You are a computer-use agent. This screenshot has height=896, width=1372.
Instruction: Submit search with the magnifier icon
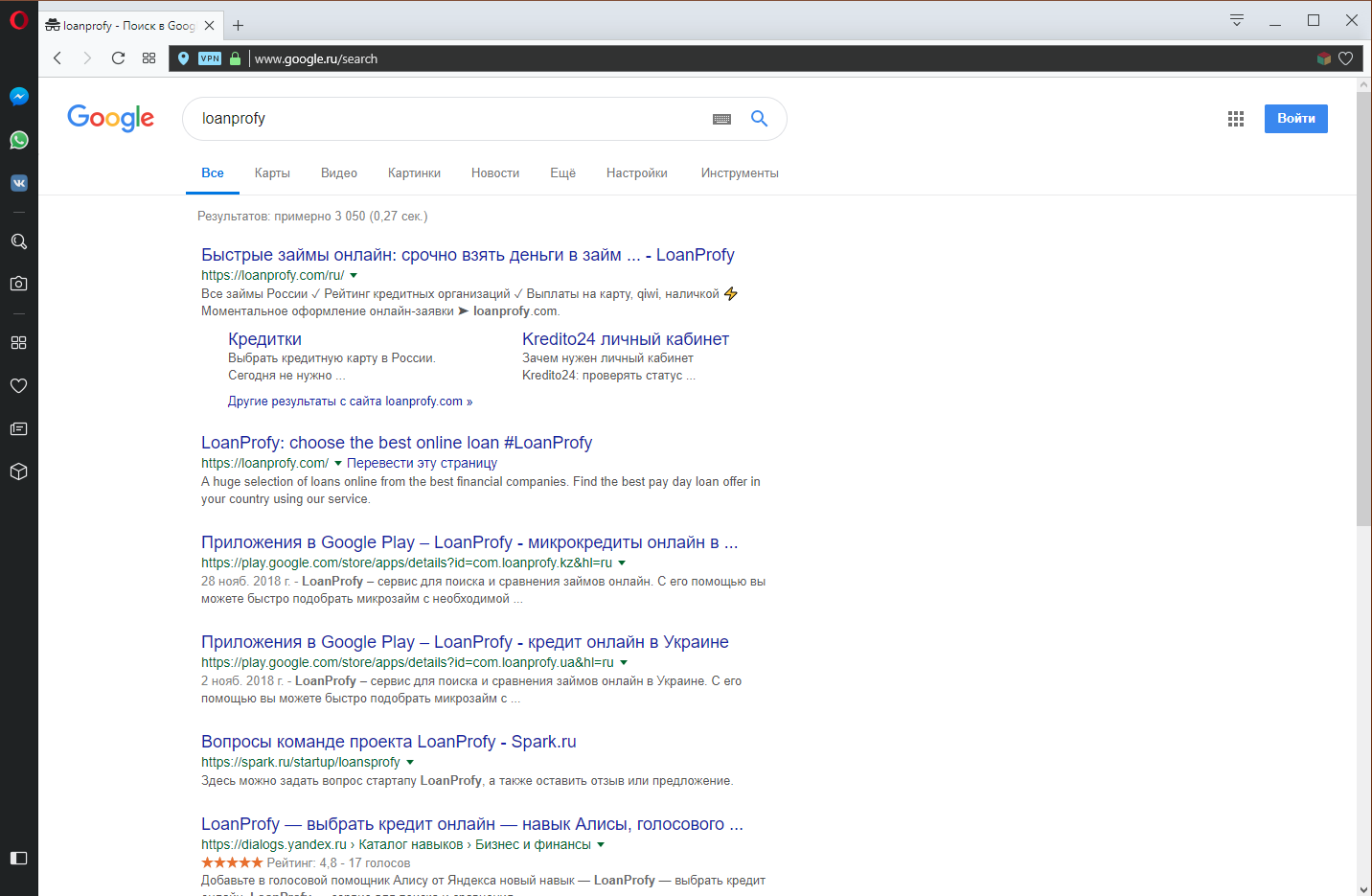pyautogui.click(x=759, y=119)
